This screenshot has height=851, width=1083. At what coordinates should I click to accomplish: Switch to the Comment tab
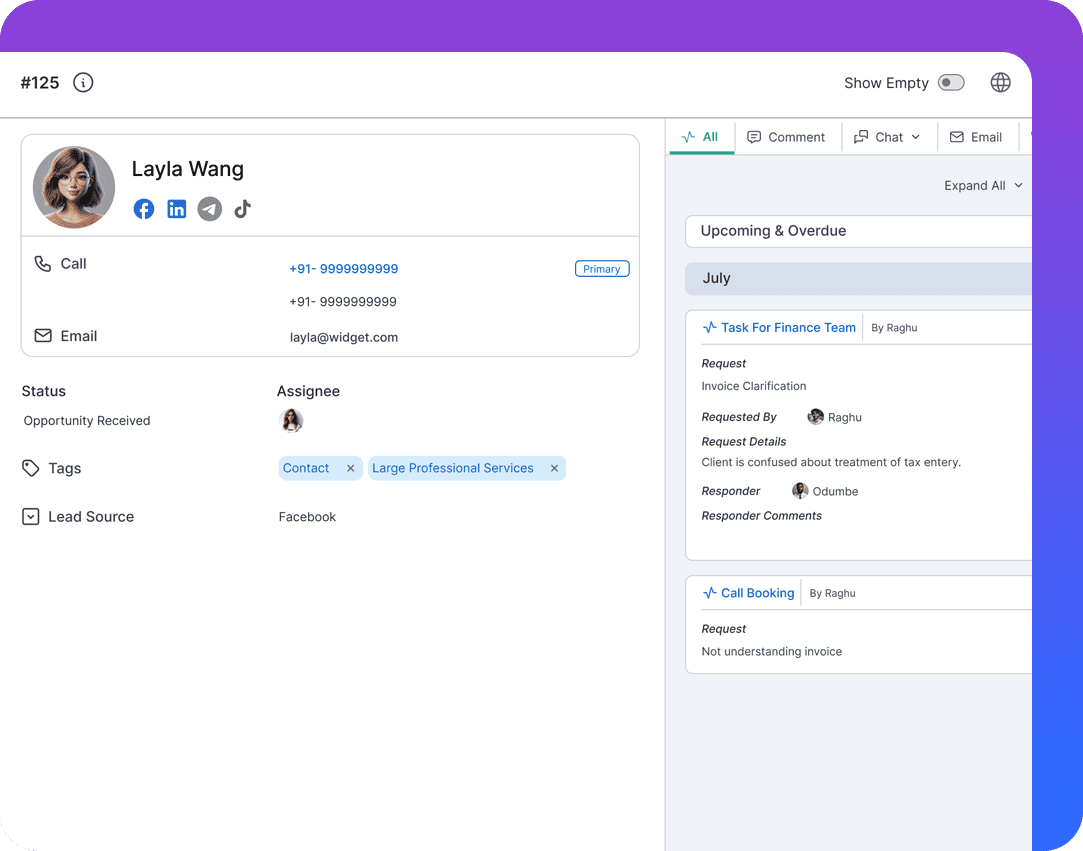click(x=787, y=137)
